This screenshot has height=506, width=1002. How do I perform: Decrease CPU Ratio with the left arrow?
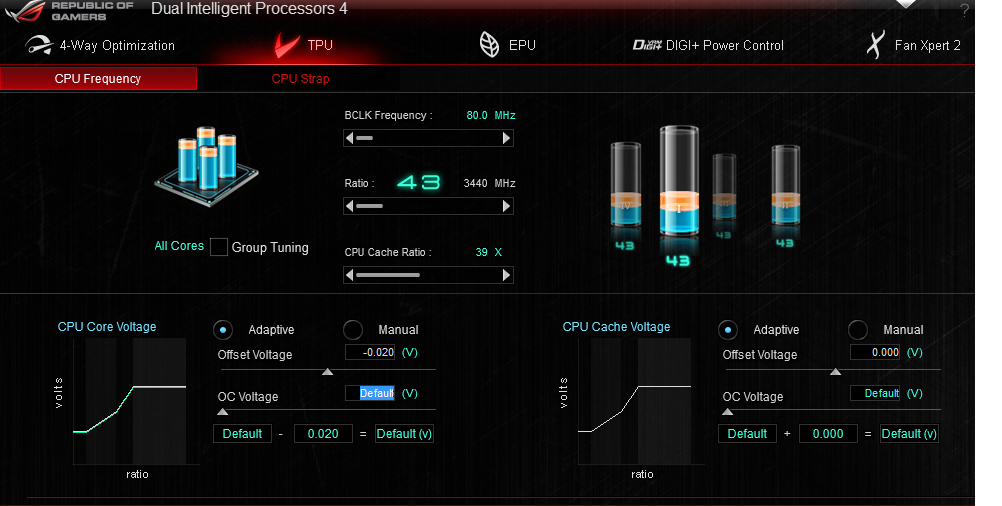pos(350,206)
